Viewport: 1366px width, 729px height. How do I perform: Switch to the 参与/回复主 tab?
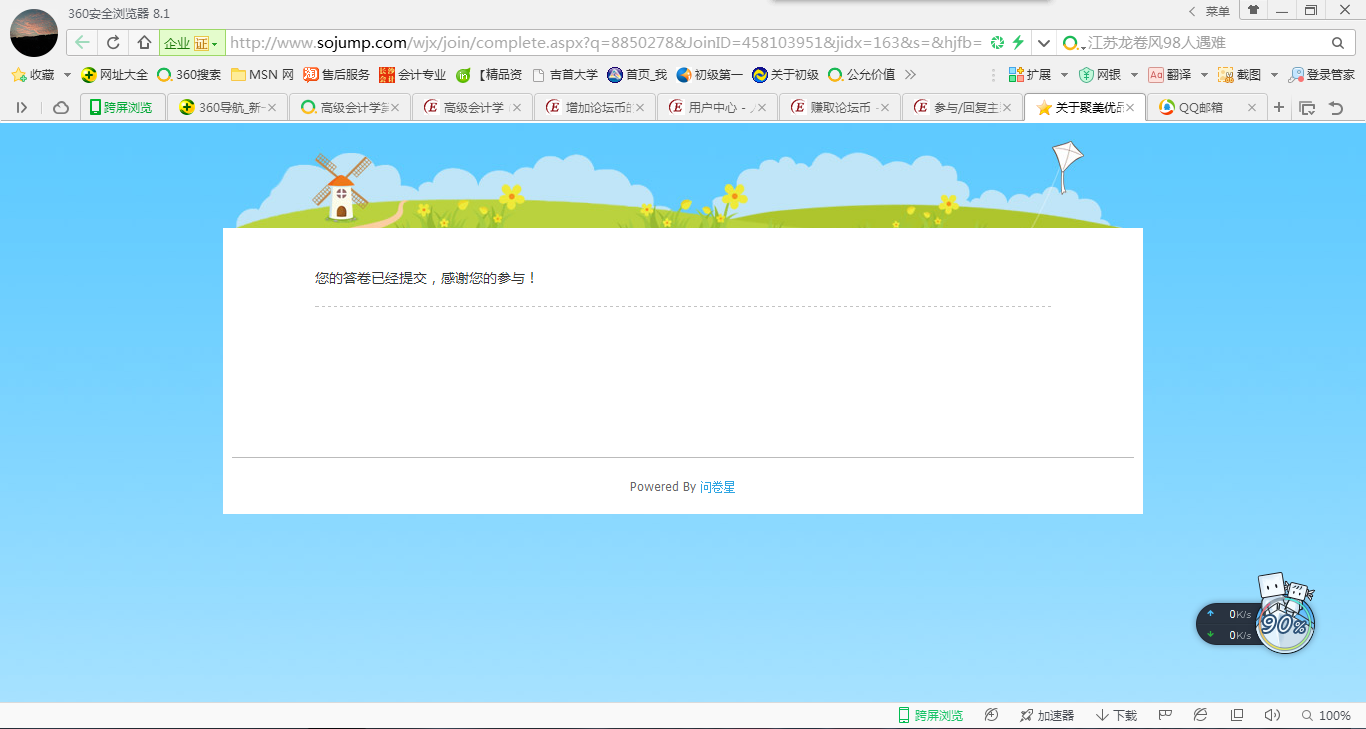click(962, 108)
